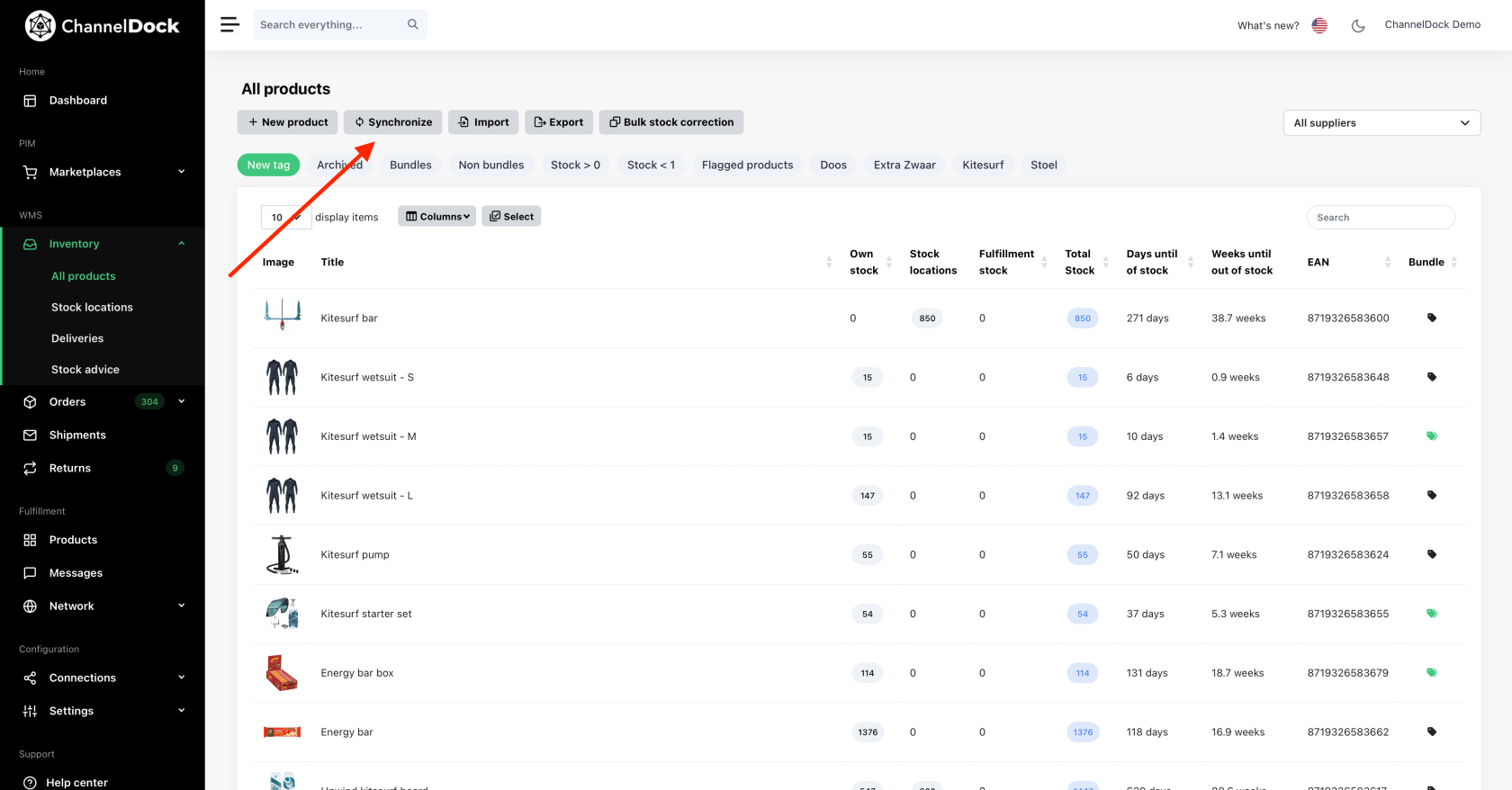Open Deliveries submenu item
The image size is (1512, 790).
[77, 338]
